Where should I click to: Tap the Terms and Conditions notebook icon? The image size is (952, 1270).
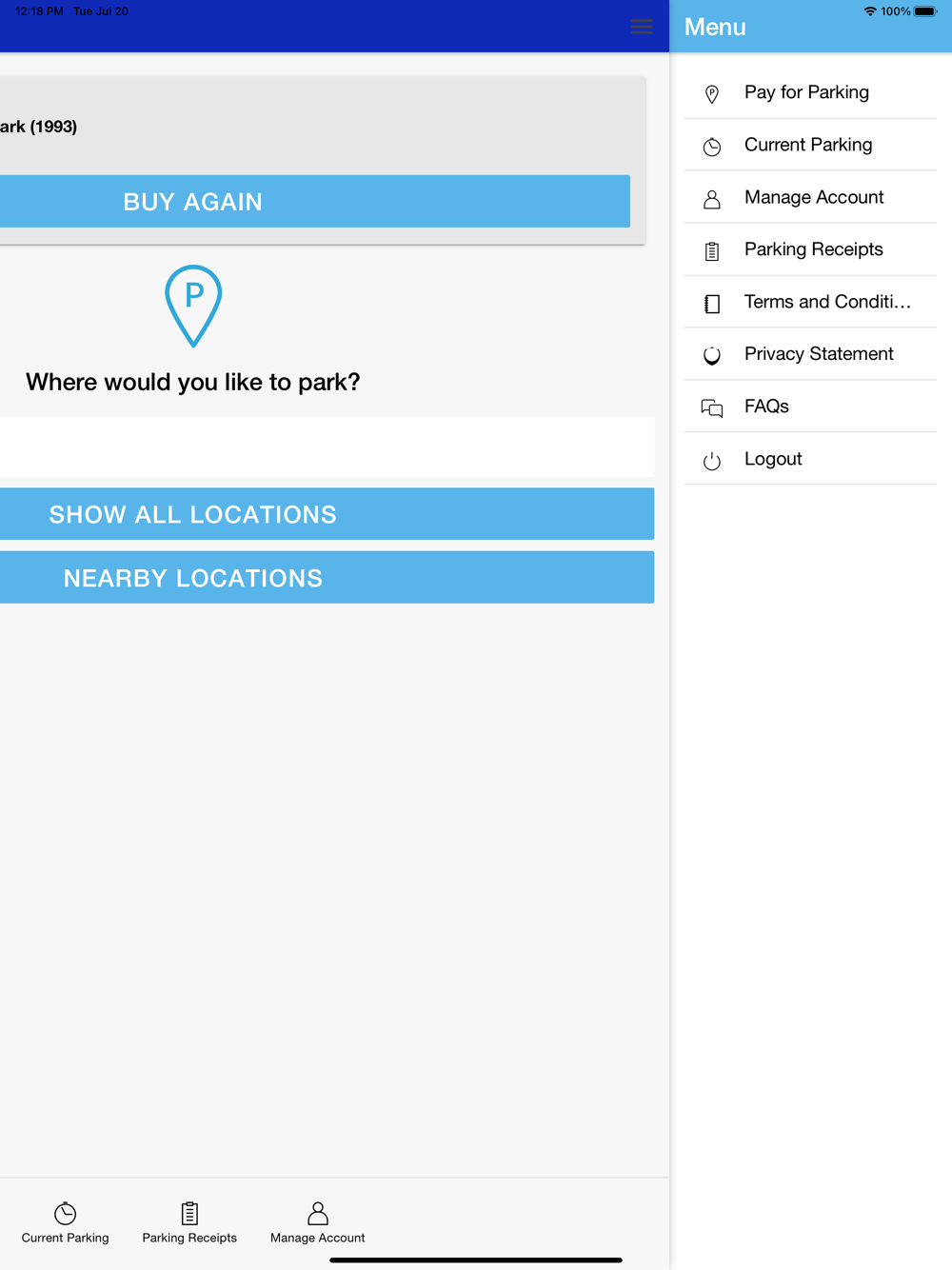point(712,303)
